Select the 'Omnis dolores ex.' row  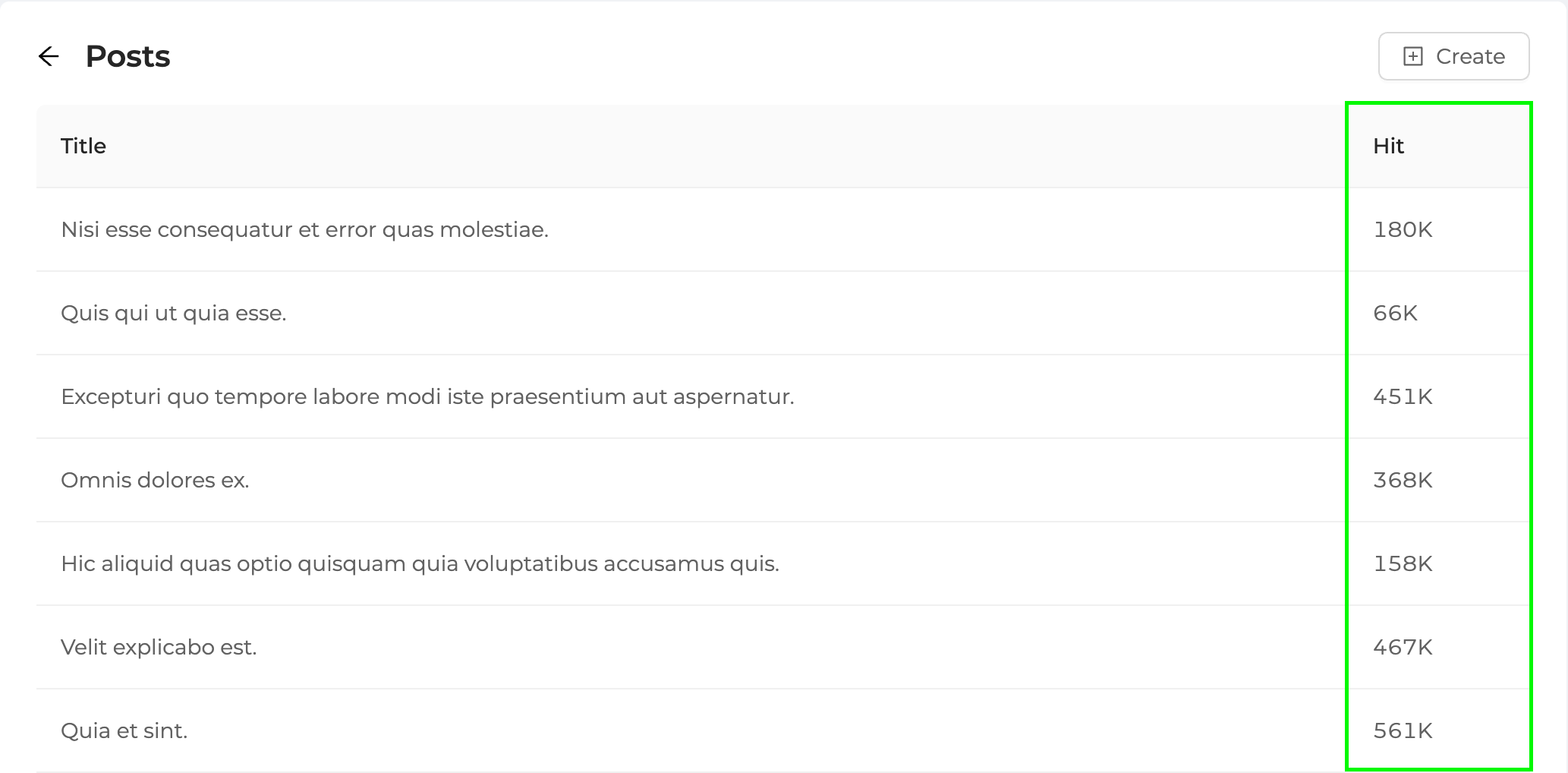(x=155, y=480)
